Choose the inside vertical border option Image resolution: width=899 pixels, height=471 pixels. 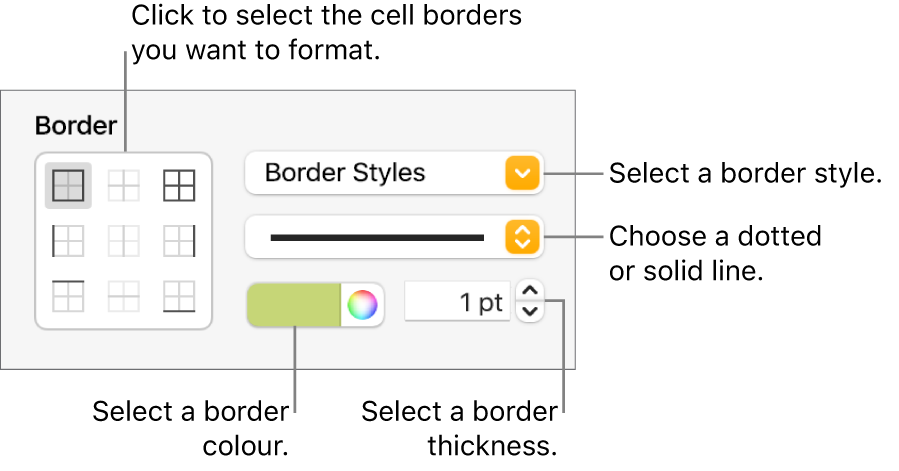124,241
